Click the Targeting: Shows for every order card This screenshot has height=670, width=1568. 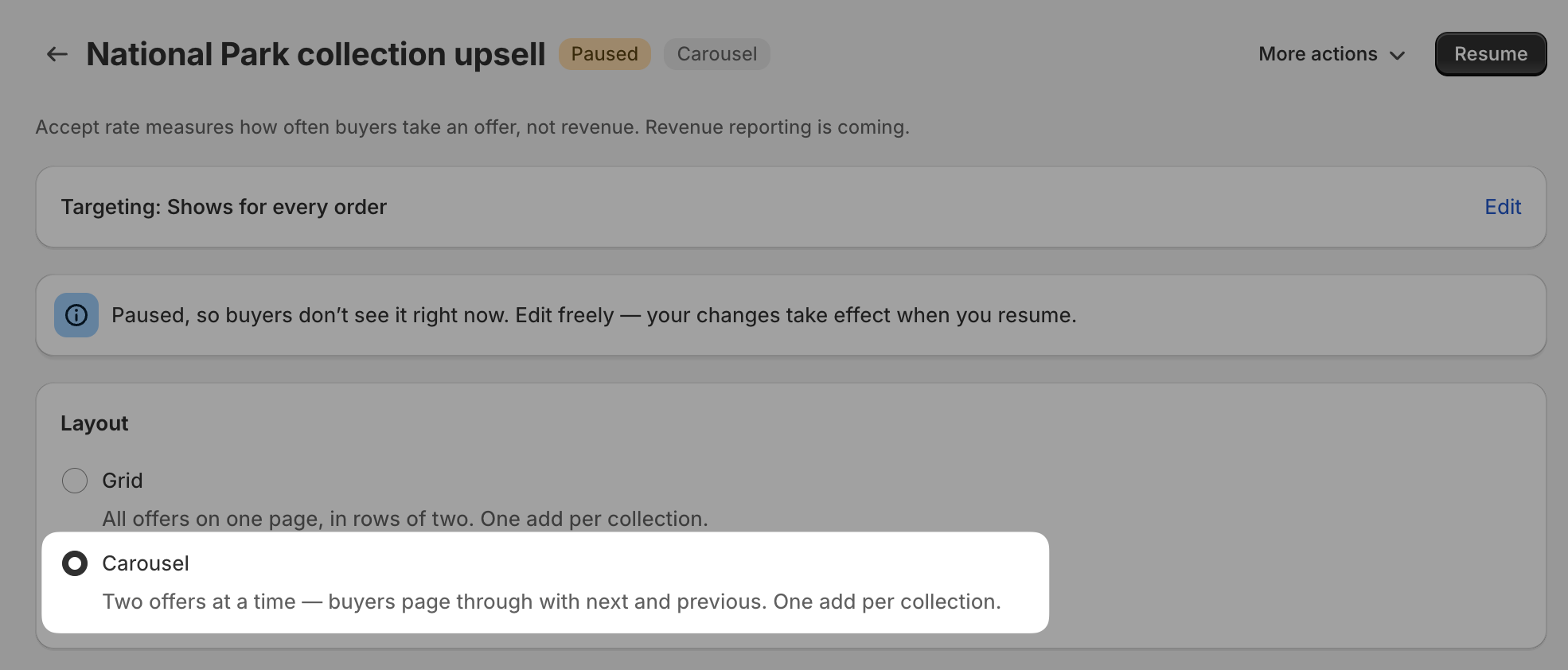[x=791, y=207]
